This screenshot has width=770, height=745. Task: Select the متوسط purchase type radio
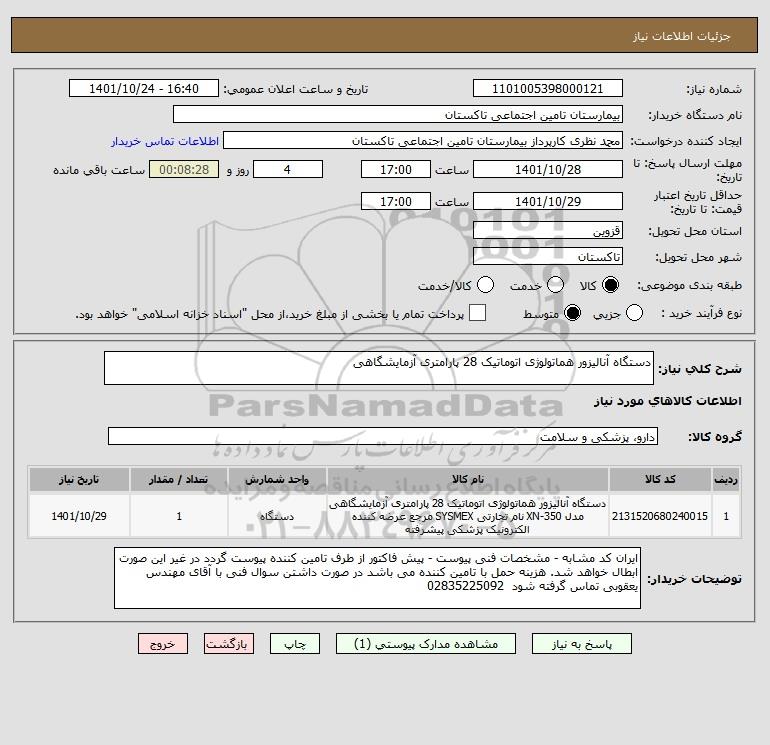pyautogui.click(x=573, y=313)
